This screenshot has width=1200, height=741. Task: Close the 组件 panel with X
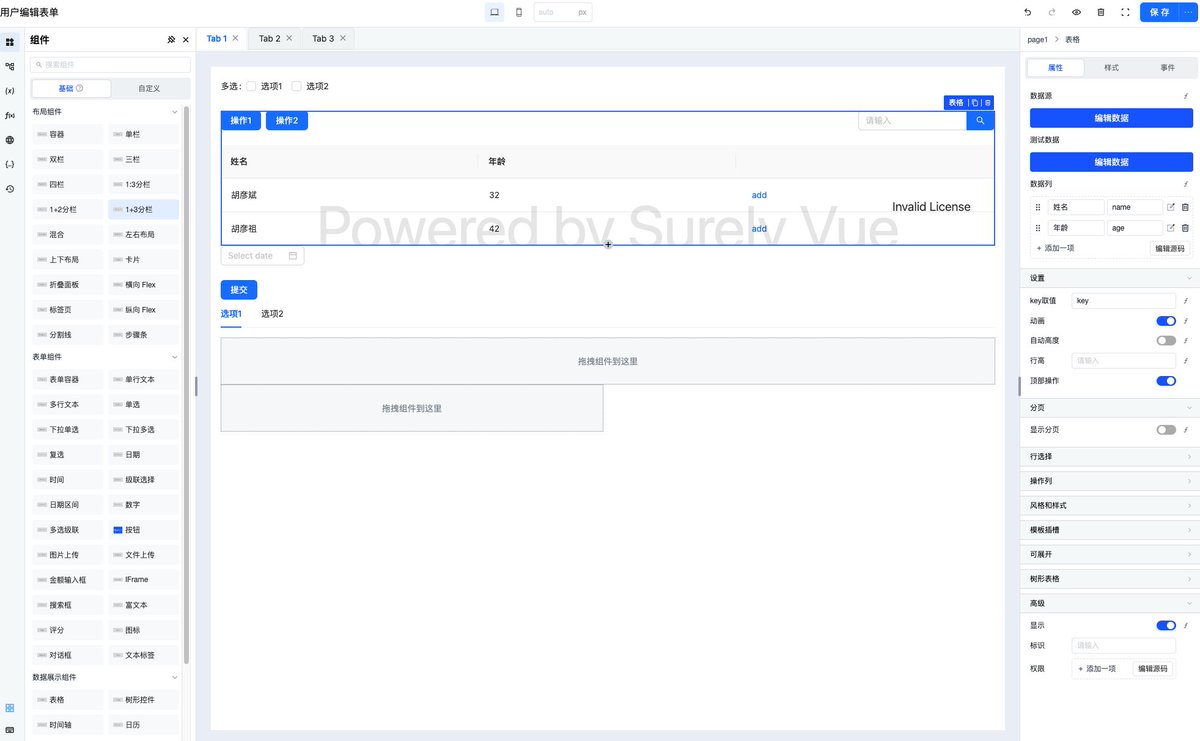pos(186,40)
